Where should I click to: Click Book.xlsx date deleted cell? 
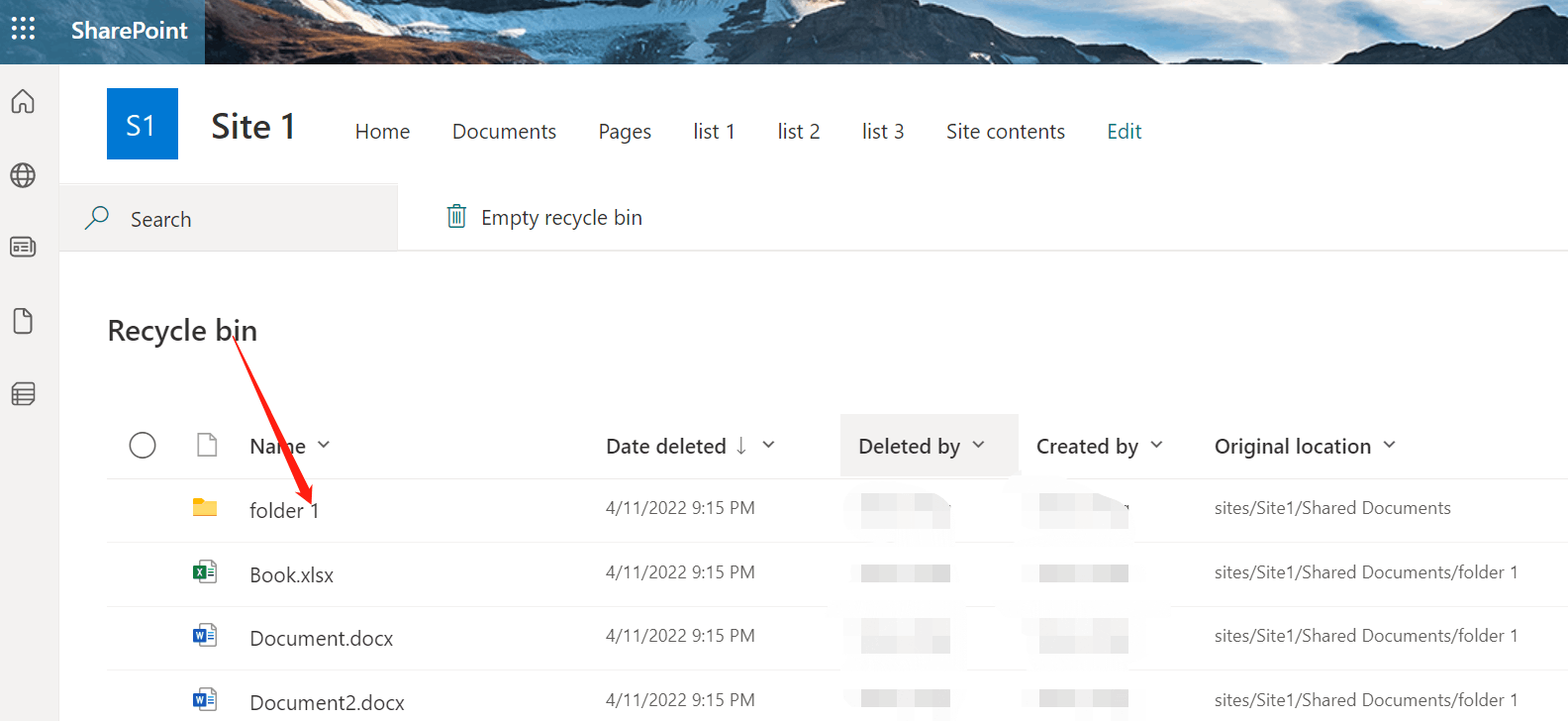click(680, 572)
